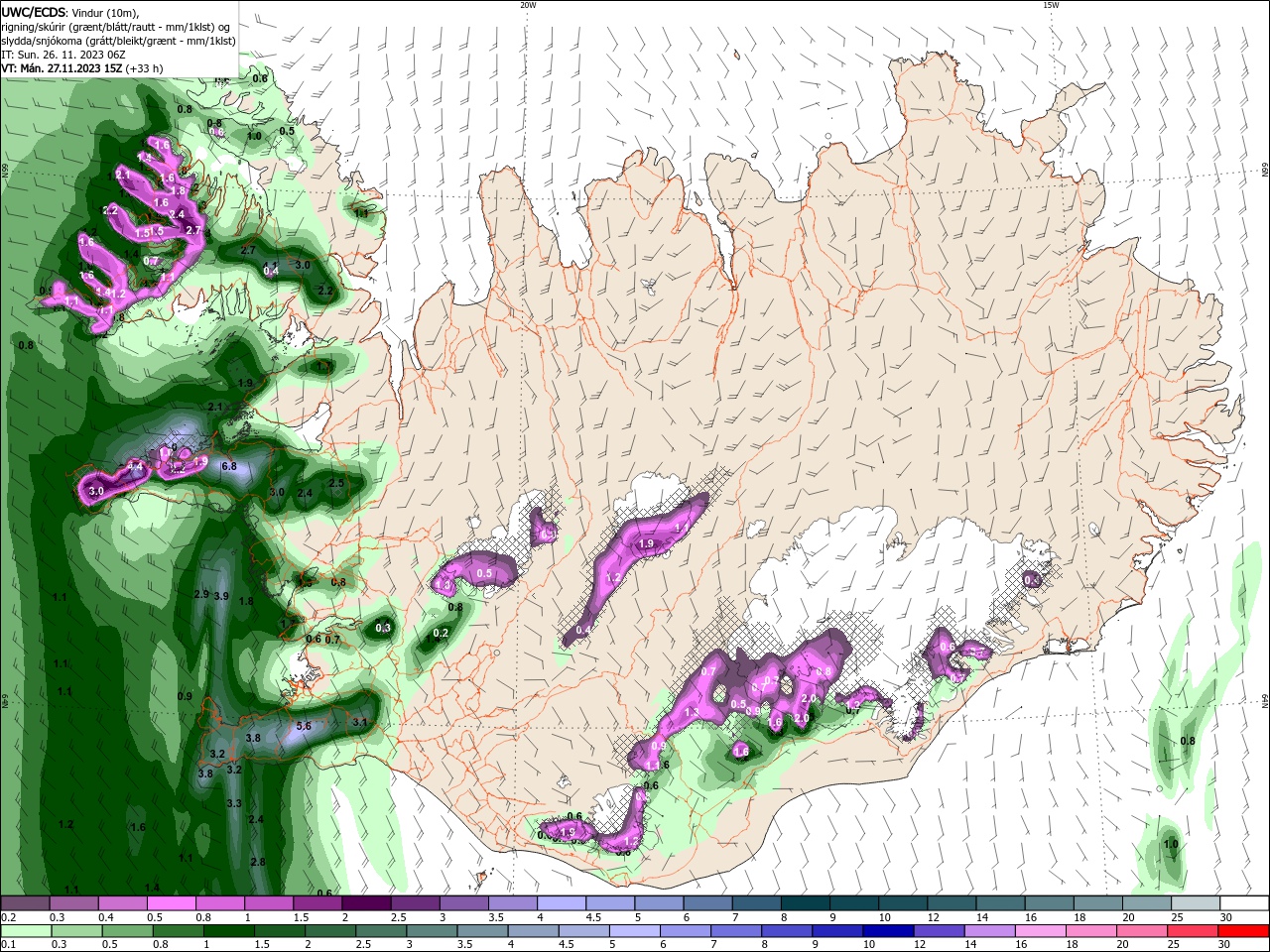The height and width of the screenshot is (952, 1270).
Task: Click the '20W' longitude label
Action: (528, 5)
